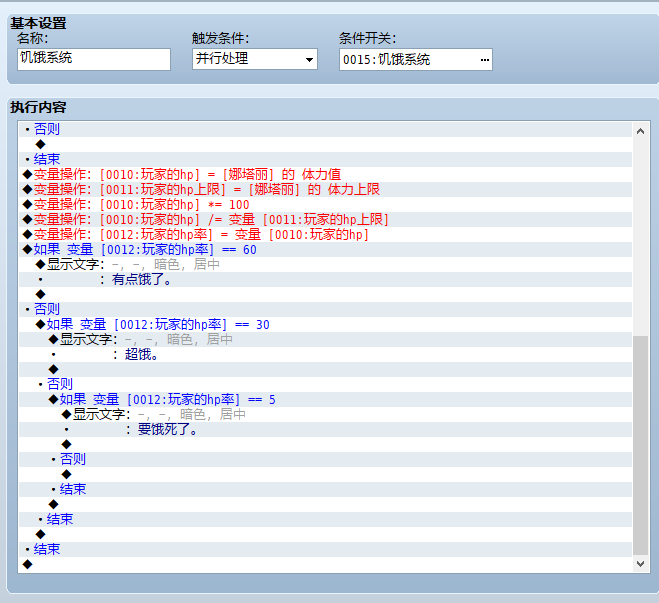Select line [0010:玩家的hp] /= 变量 [0011:玩家的hp上限]
This screenshot has width=659, height=603.
325,219
